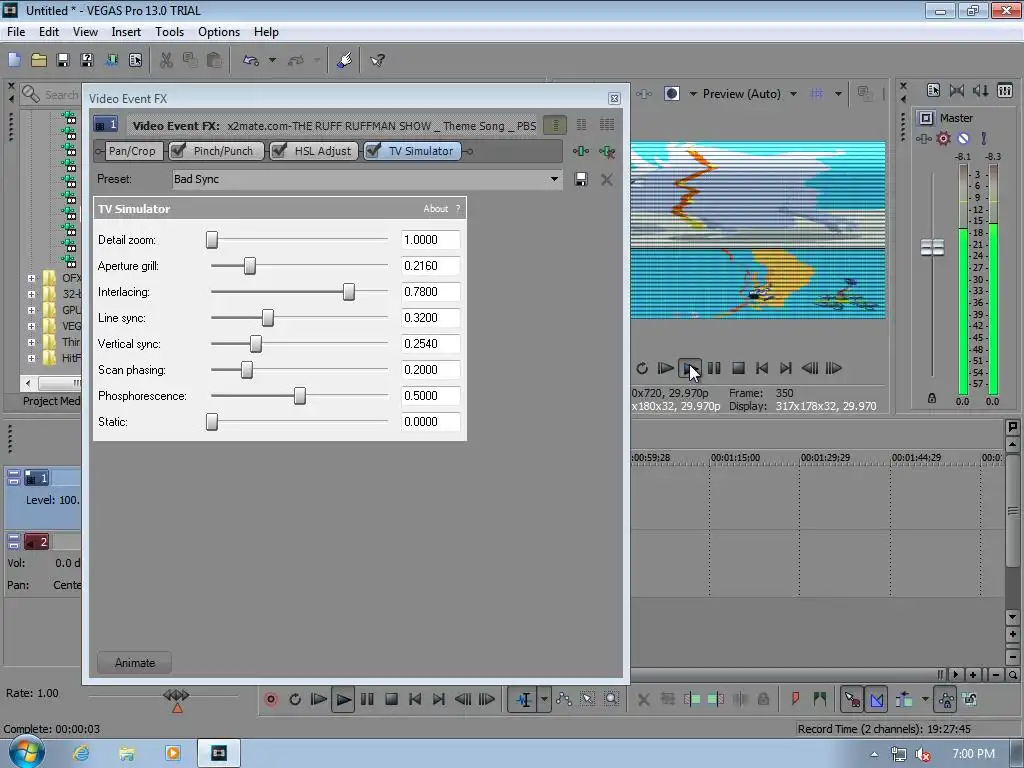Open the What's This help icon
Viewport: 1024px width, 768px height.
pos(377,60)
